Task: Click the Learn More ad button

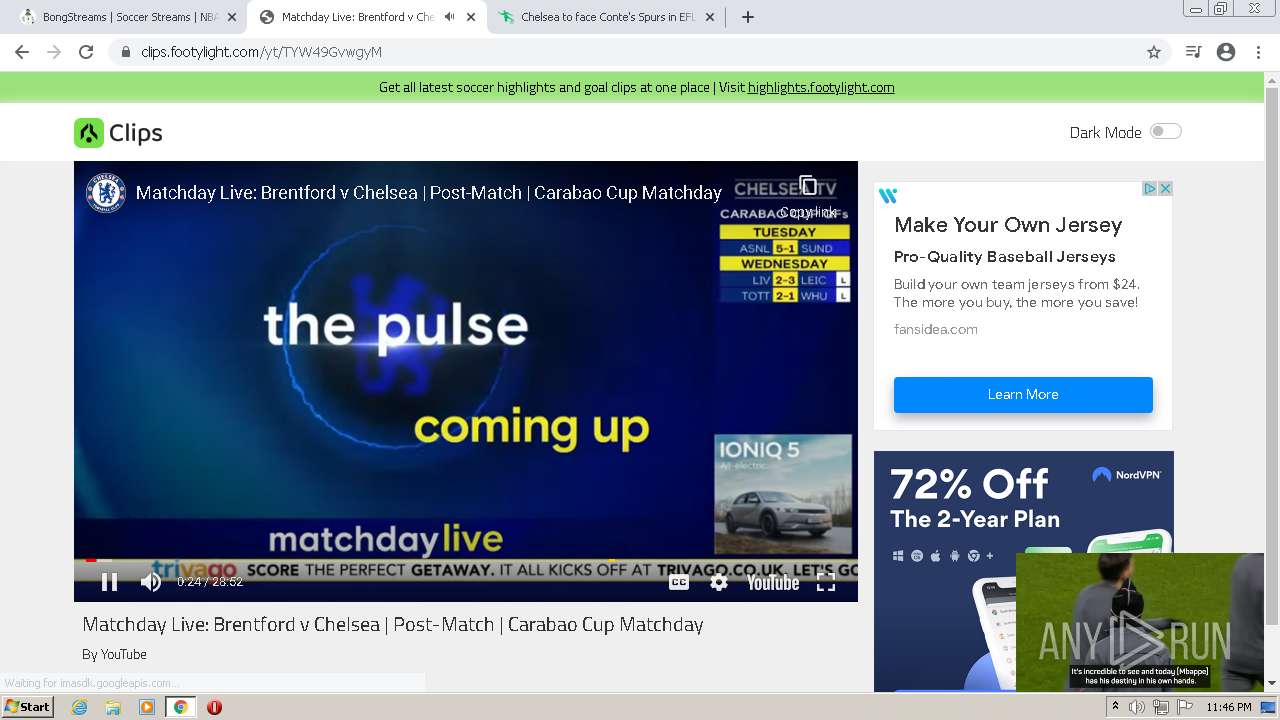Action: 1023,394
